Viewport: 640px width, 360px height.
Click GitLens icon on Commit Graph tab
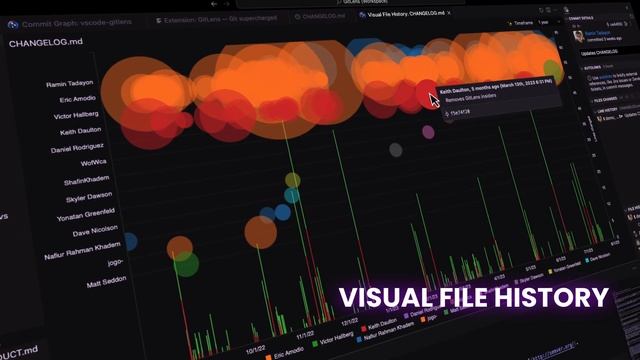[13, 25]
